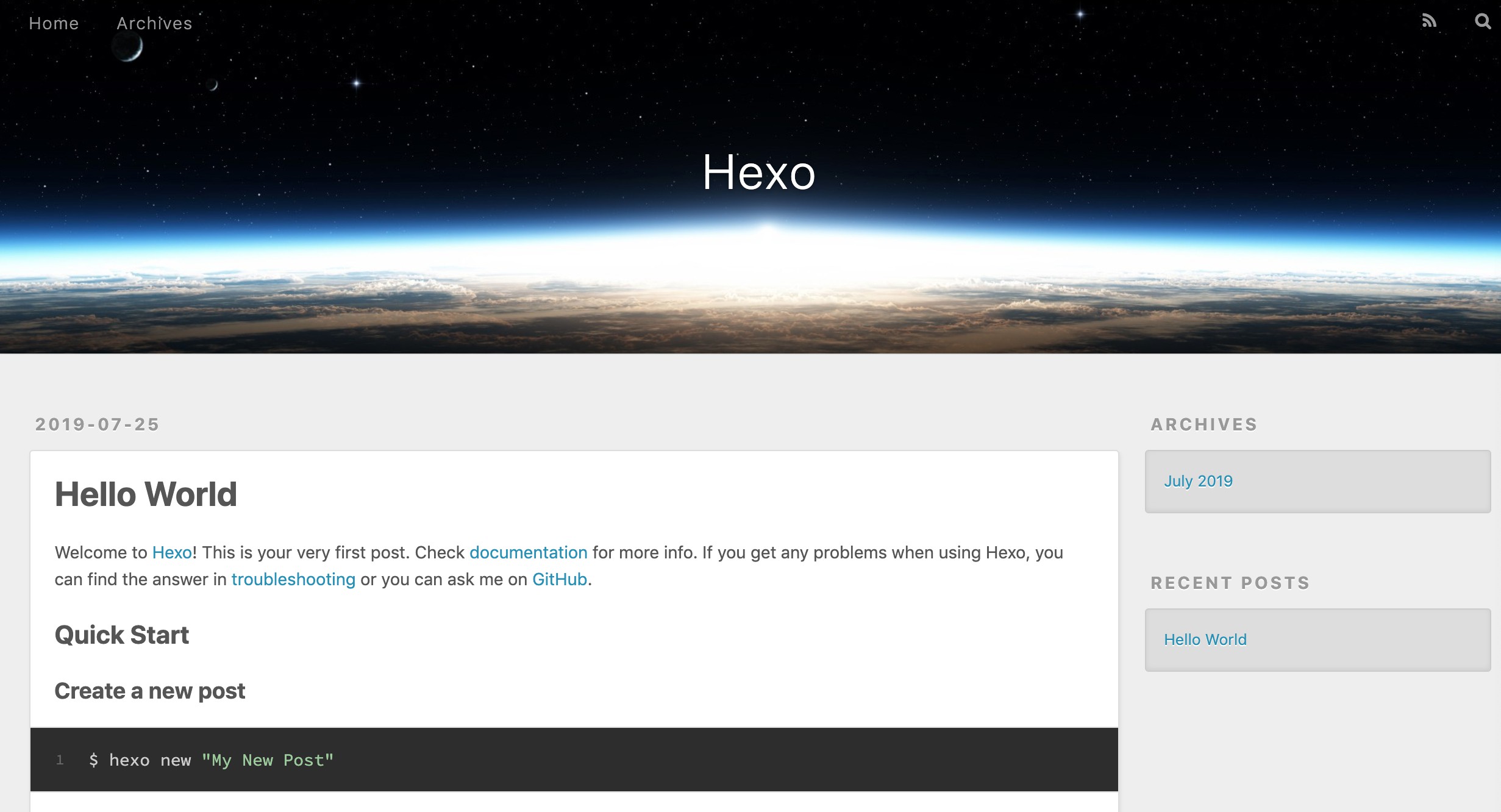Viewport: 1501px width, 812px height.
Task: Click the Hexo site title in banner
Action: click(x=758, y=173)
